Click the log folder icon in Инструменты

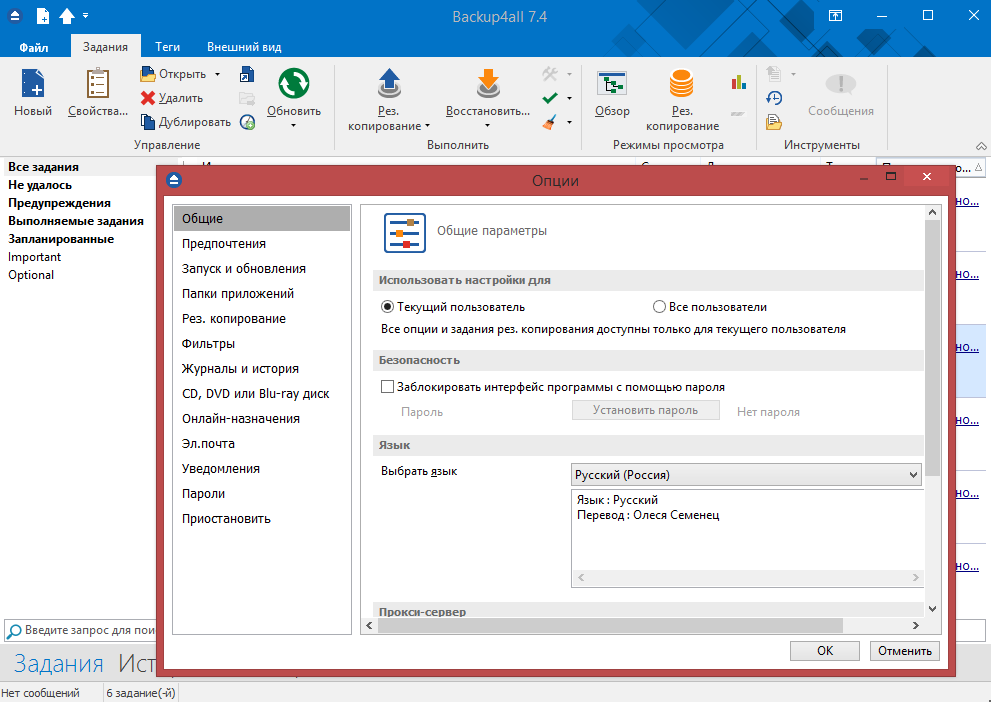[774, 122]
